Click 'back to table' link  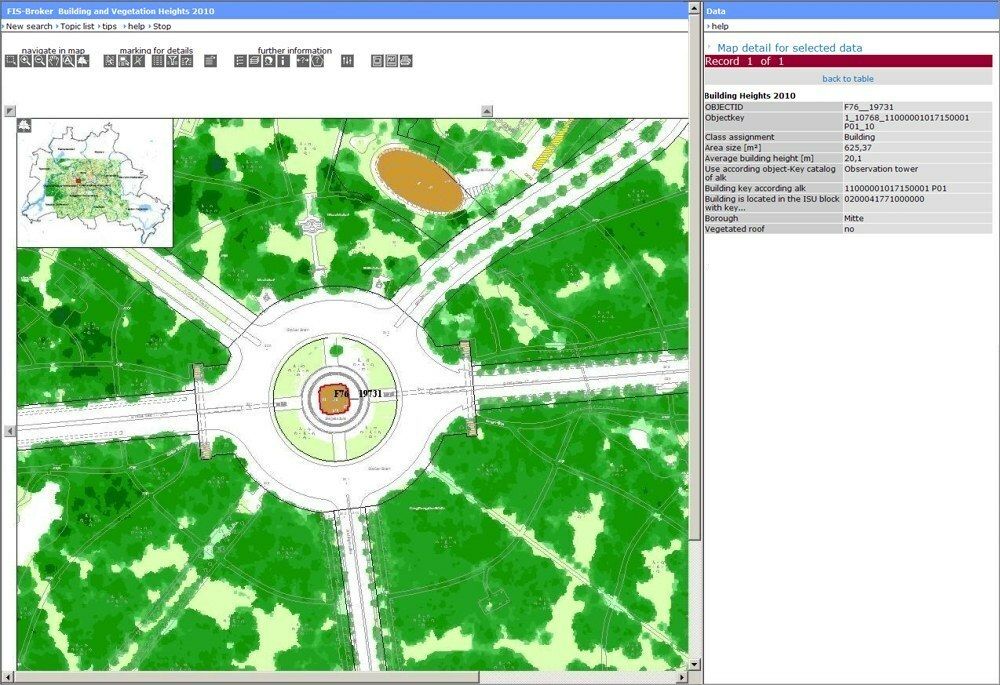coord(848,78)
